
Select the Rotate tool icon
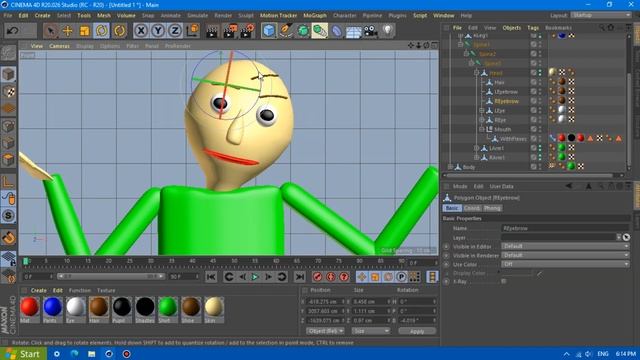pos(102,31)
